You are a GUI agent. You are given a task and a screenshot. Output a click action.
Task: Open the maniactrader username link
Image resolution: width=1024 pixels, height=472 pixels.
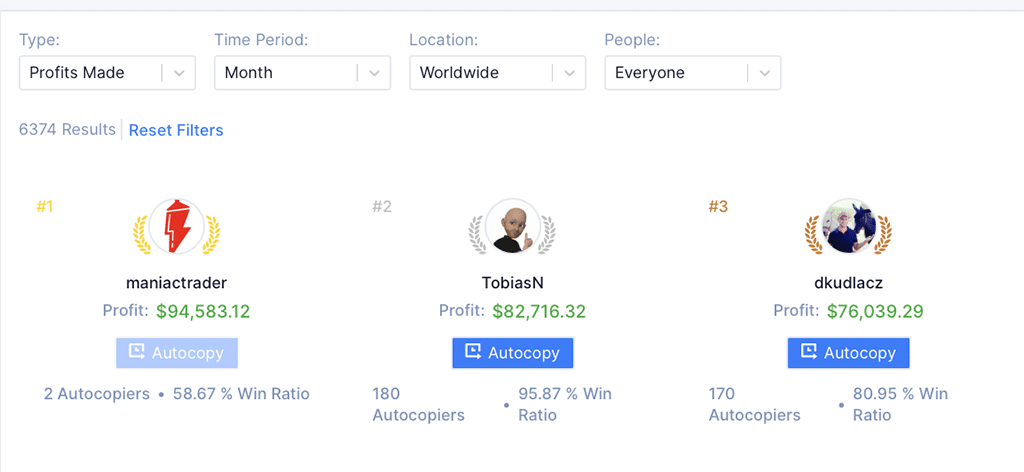[176, 283]
